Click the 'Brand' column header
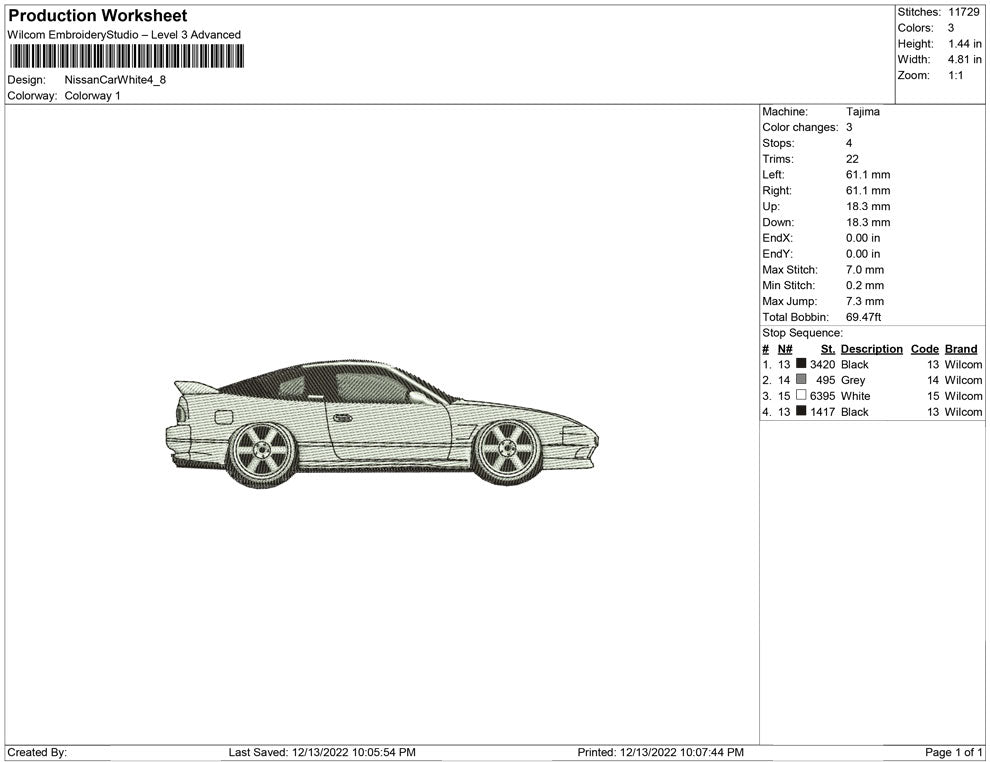 (961, 349)
